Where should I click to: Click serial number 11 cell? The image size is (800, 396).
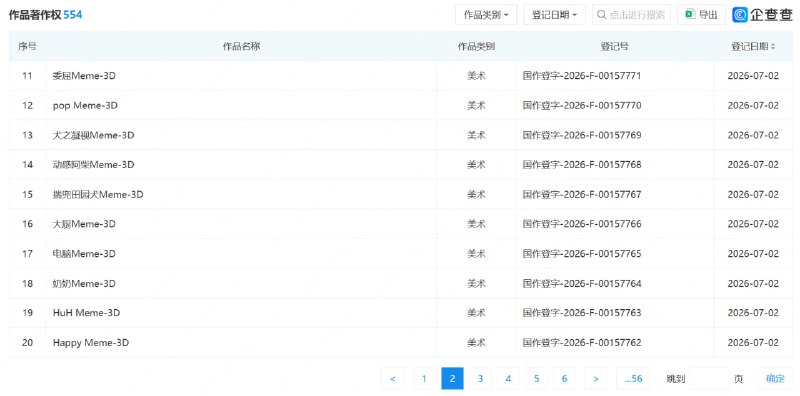[x=27, y=76]
